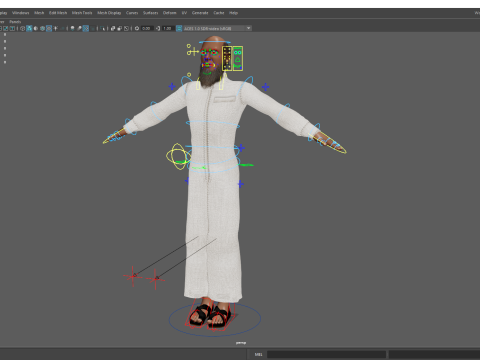Open the Surfaces menu

(151, 13)
